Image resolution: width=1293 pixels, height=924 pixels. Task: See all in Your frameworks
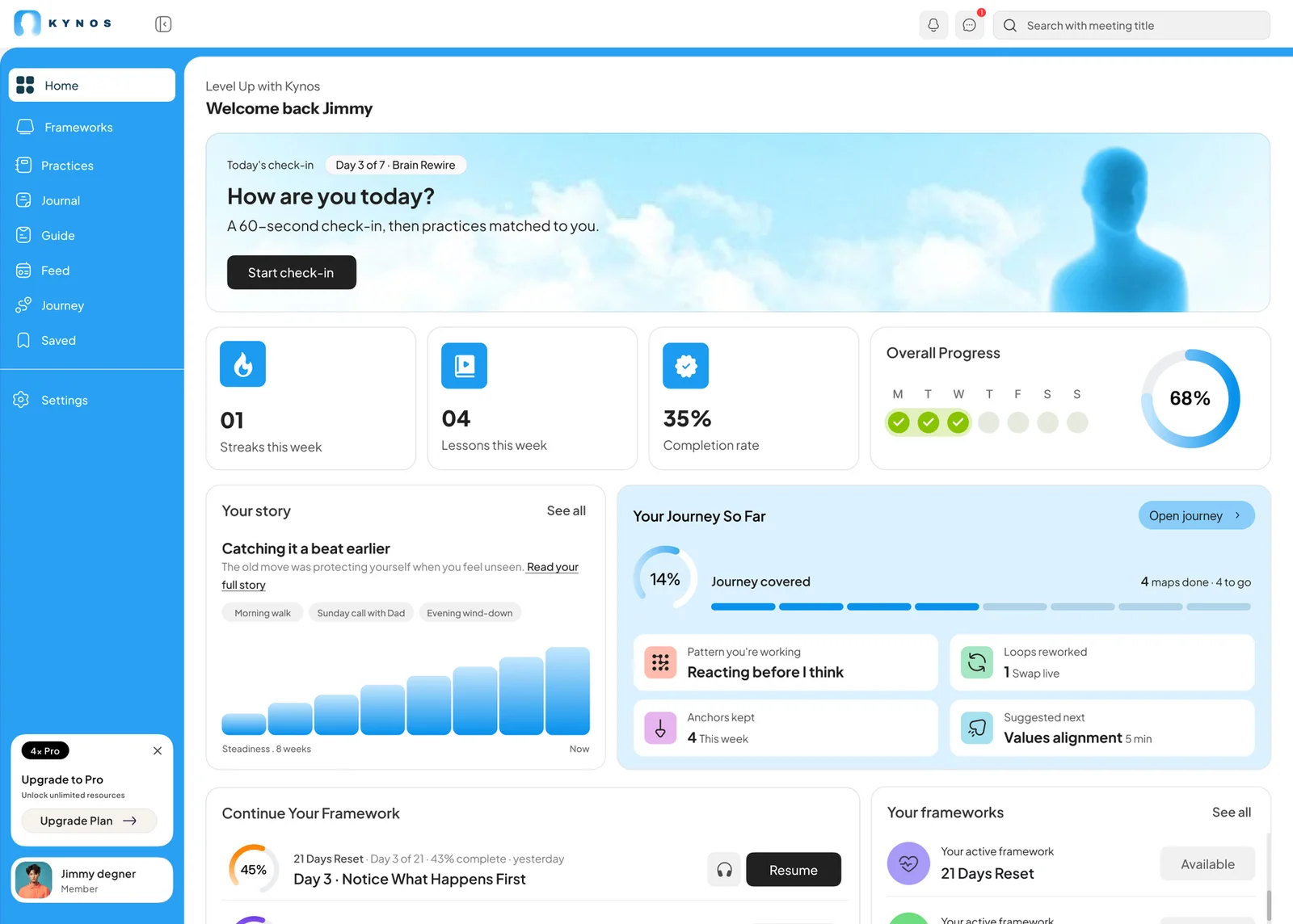(x=1232, y=813)
